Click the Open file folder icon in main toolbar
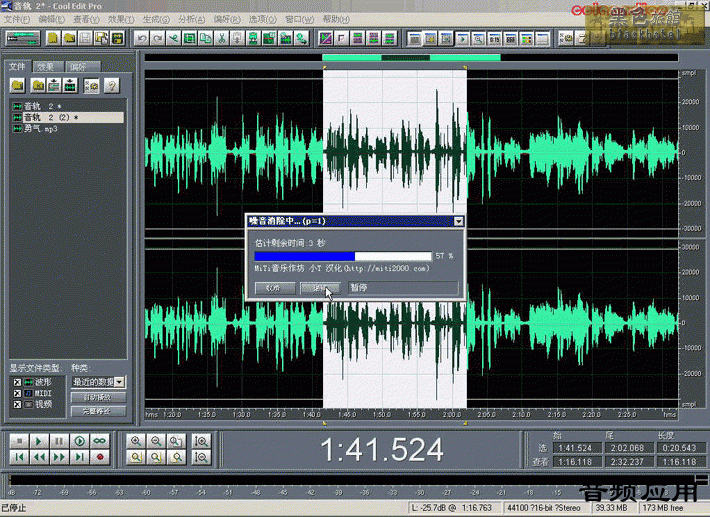The height and width of the screenshot is (517, 710). (x=69, y=38)
